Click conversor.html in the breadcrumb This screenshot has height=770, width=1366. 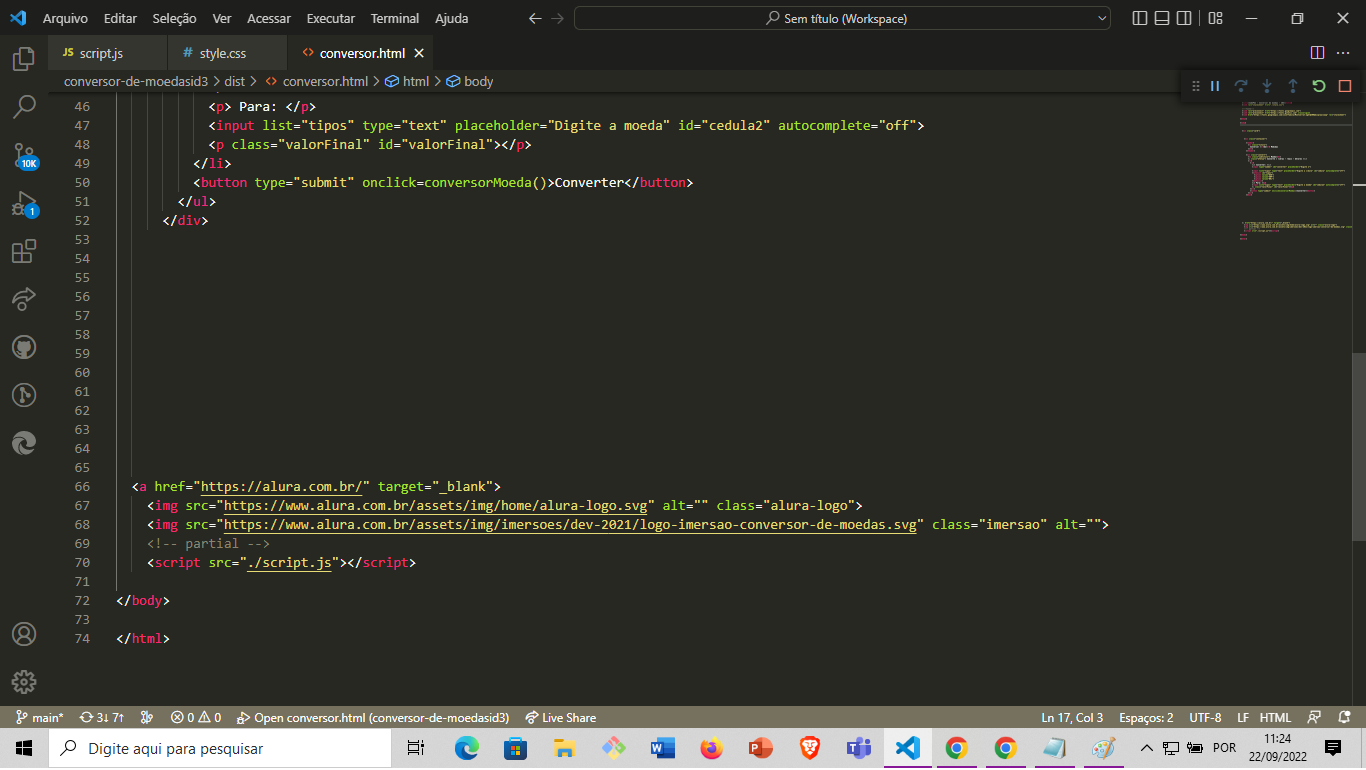tap(317, 81)
